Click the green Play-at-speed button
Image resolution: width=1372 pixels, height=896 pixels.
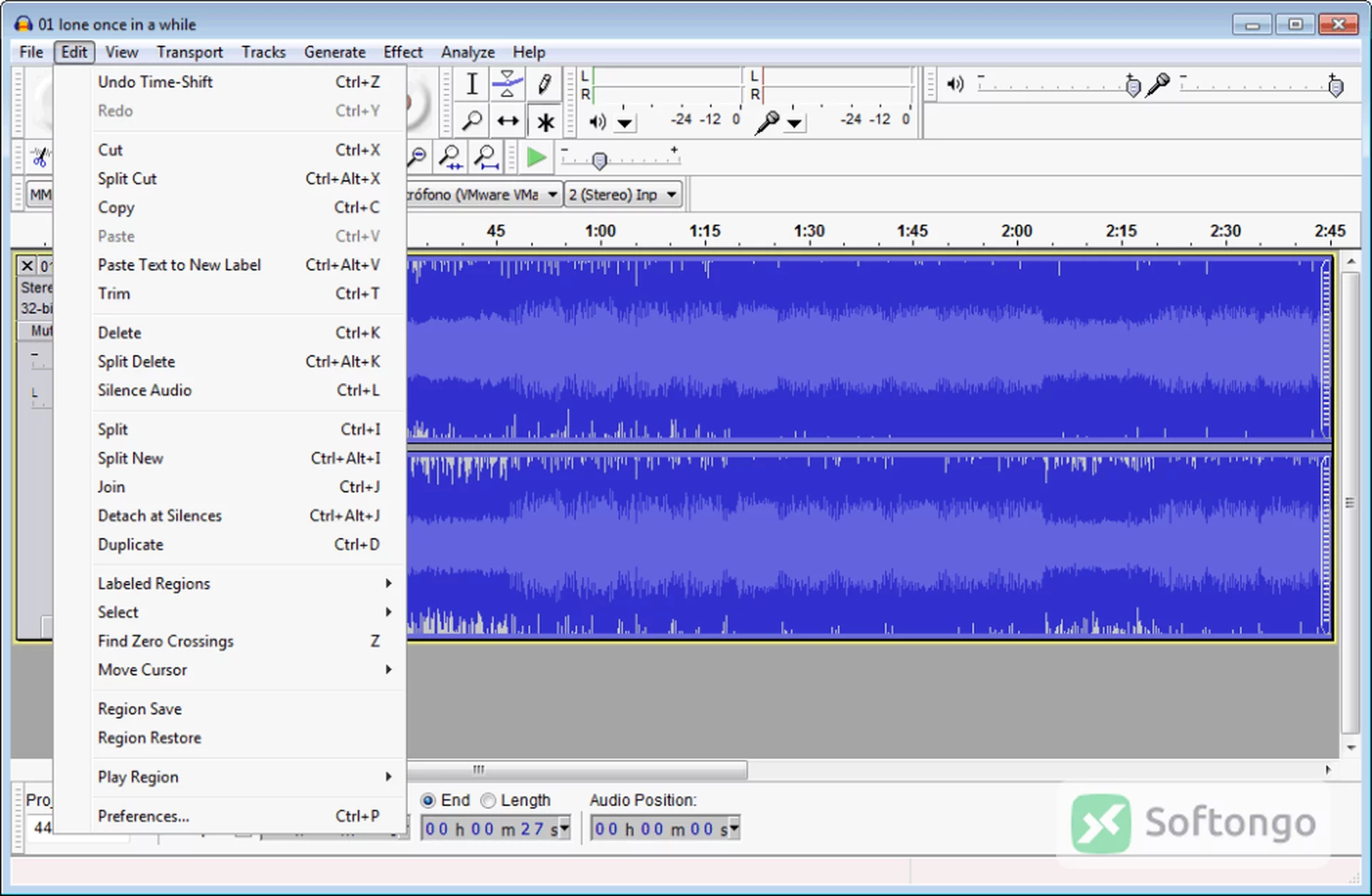[536, 157]
